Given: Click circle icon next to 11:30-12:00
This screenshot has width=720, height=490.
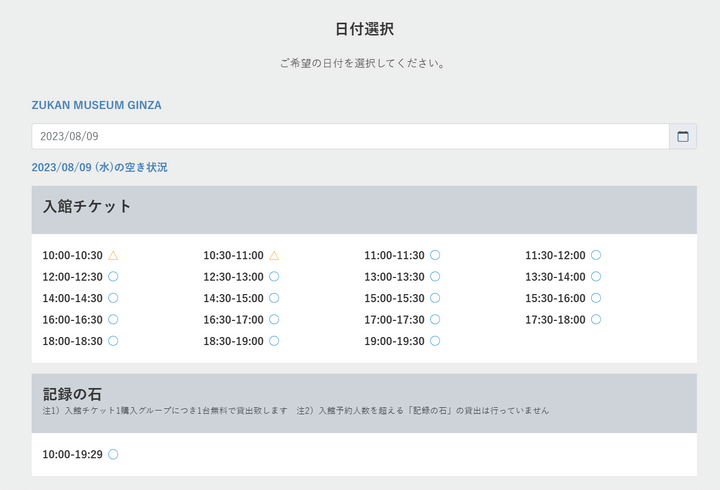Looking at the screenshot, I should 596,255.
